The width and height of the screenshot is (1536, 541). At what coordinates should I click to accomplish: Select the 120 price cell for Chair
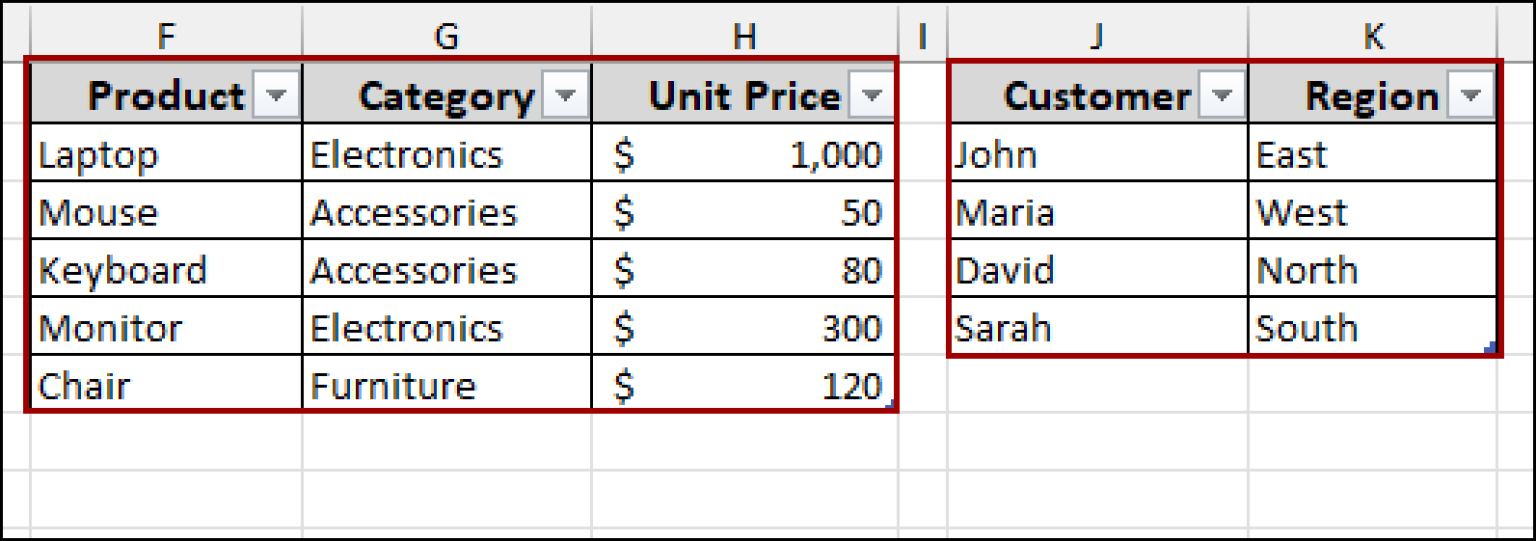pos(743,385)
